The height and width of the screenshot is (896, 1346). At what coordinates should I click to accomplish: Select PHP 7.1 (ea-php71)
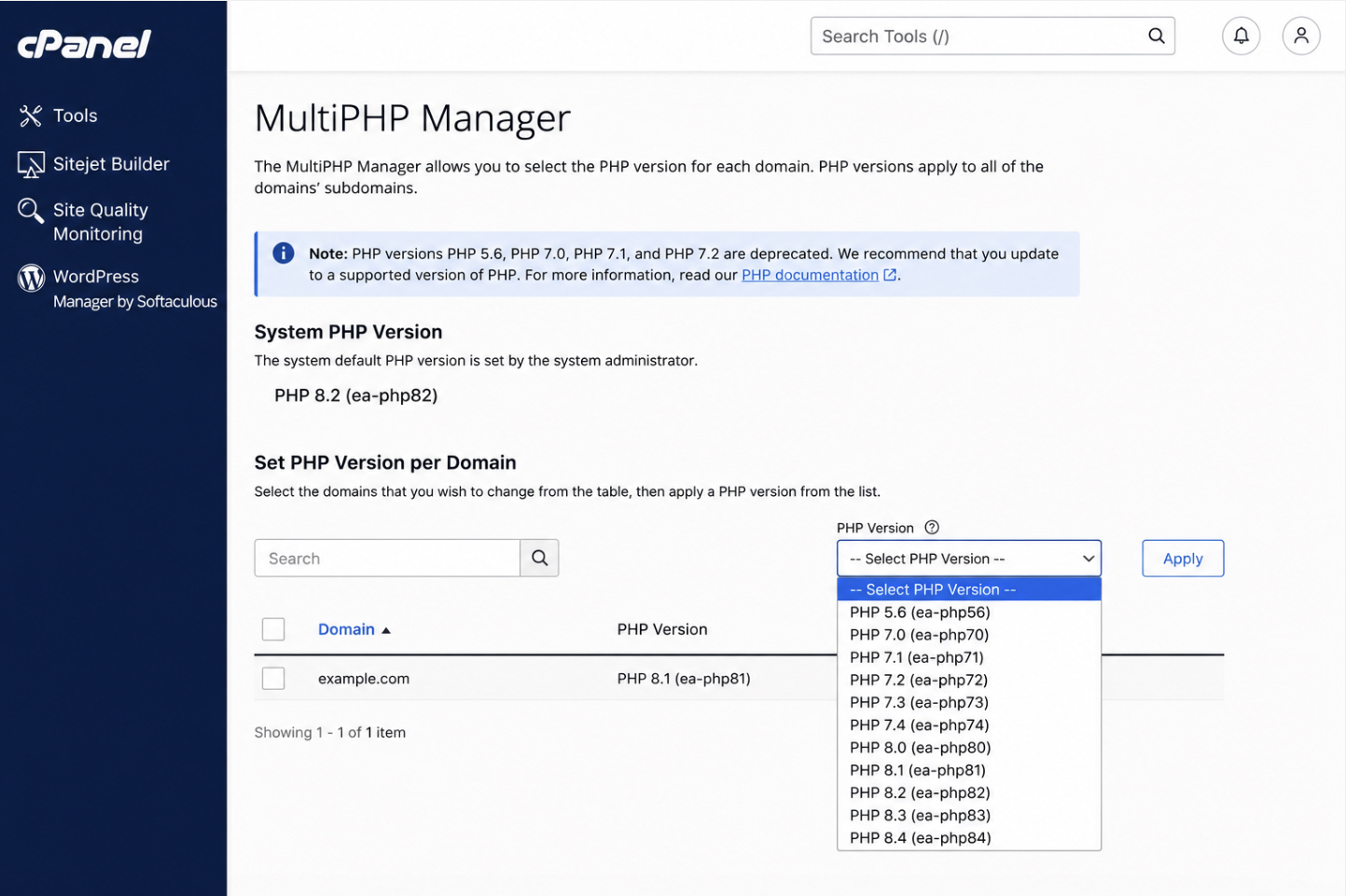(x=968, y=657)
